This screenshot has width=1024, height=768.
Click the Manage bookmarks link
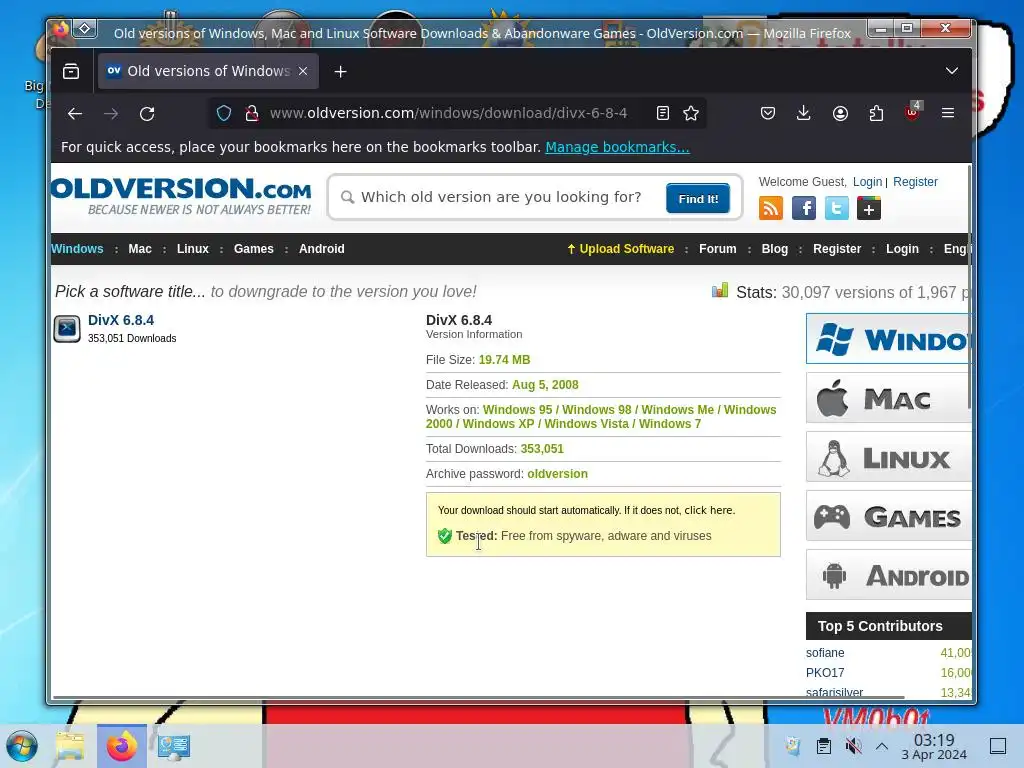click(x=617, y=147)
